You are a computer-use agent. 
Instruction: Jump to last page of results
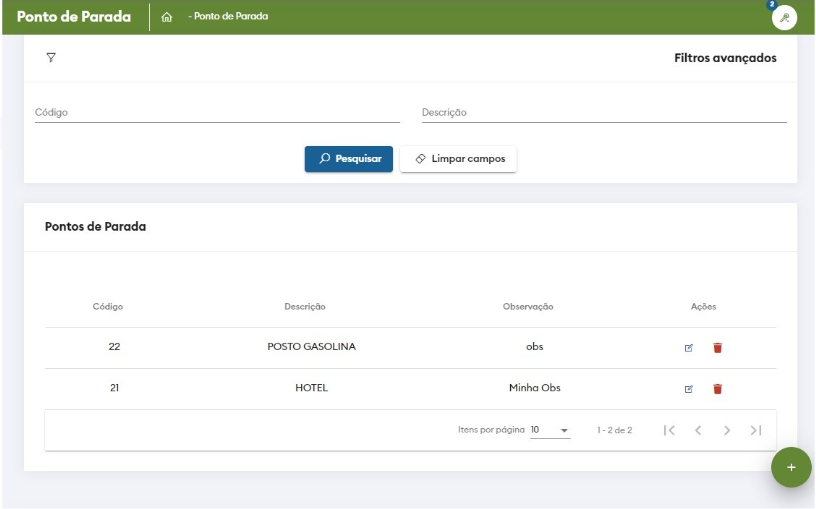pos(756,430)
